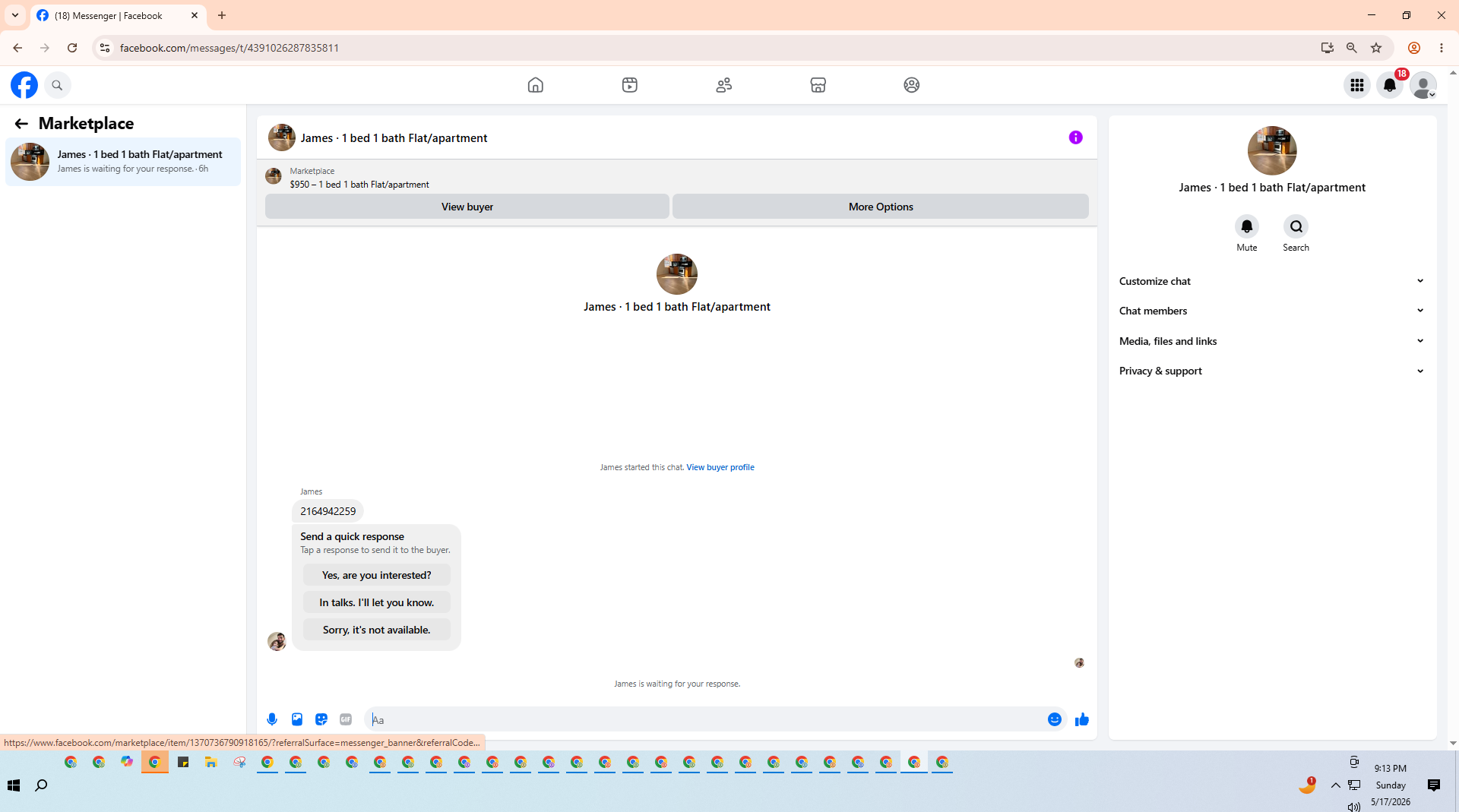Open the account profile avatar menu
This screenshot has width=1459, height=812.
pyautogui.click(x=1423, y=85)
